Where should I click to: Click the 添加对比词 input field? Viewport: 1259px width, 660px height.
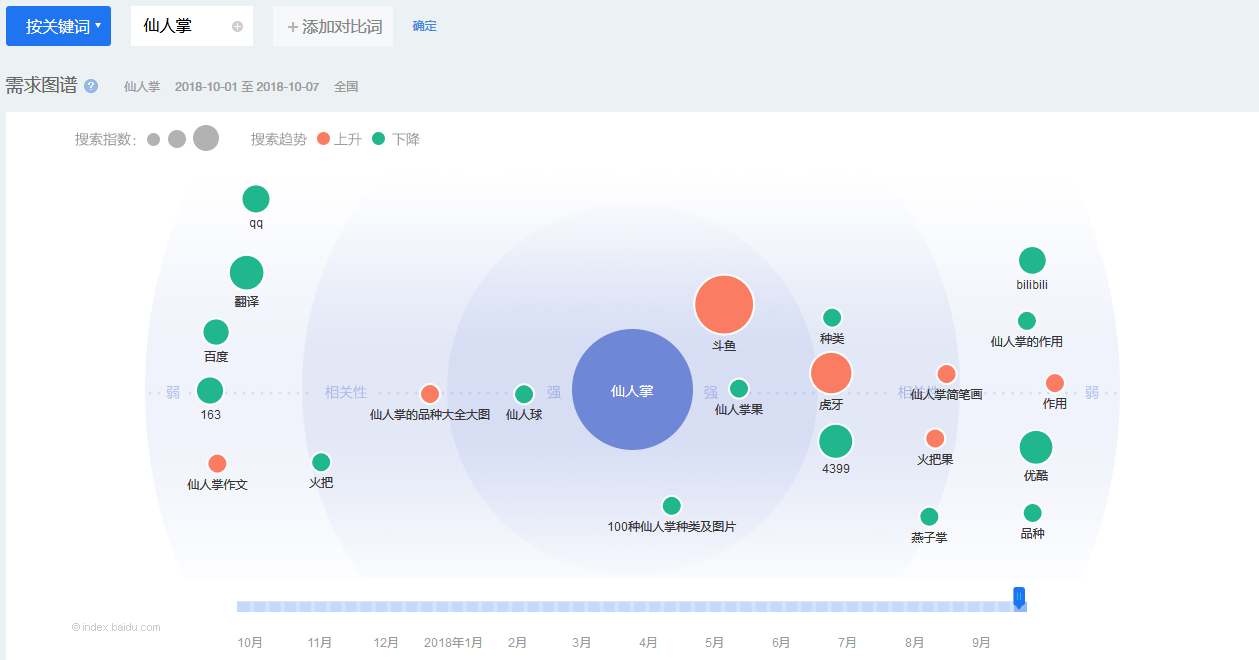click(334, 27)
